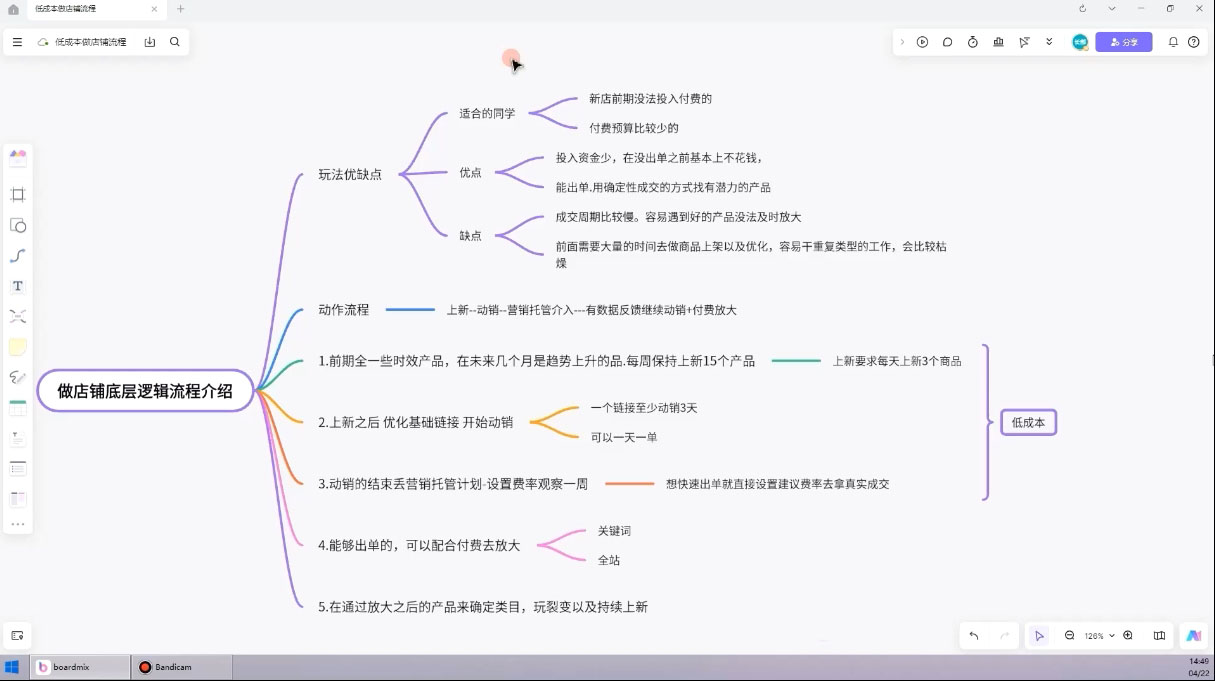Screen dimensions: 1215x681
Task: Open the comments bubble tool
Action: click(947, 42)
